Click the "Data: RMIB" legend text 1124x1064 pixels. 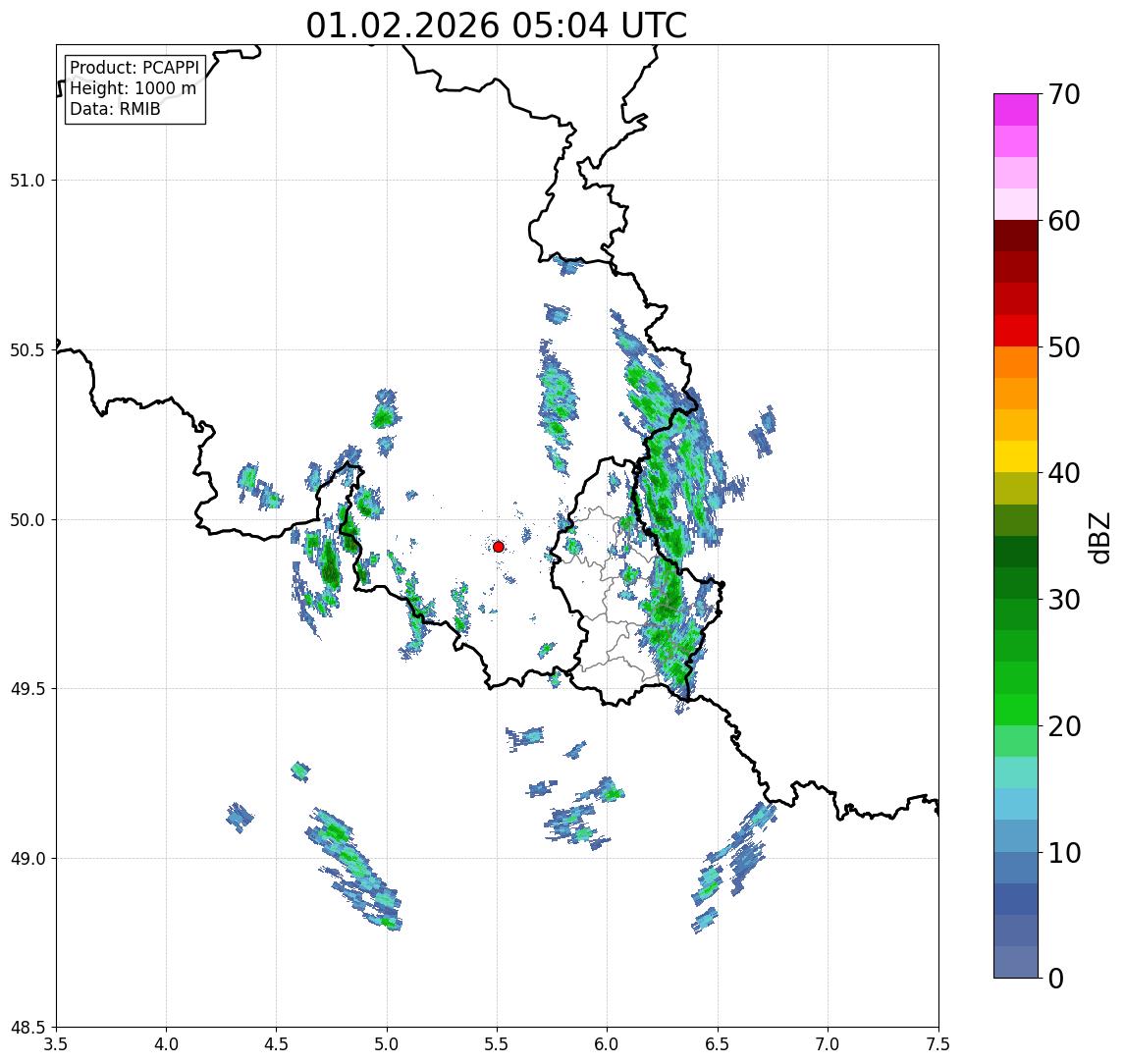click(115, 109)
